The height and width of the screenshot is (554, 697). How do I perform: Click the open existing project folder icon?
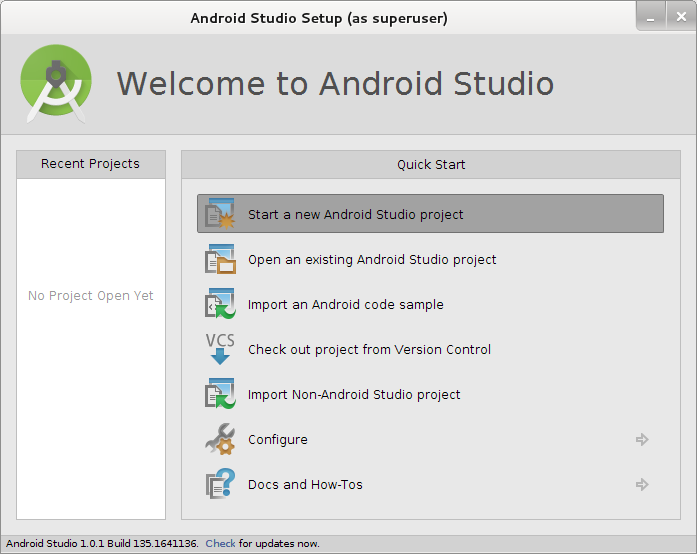[220, 259]
